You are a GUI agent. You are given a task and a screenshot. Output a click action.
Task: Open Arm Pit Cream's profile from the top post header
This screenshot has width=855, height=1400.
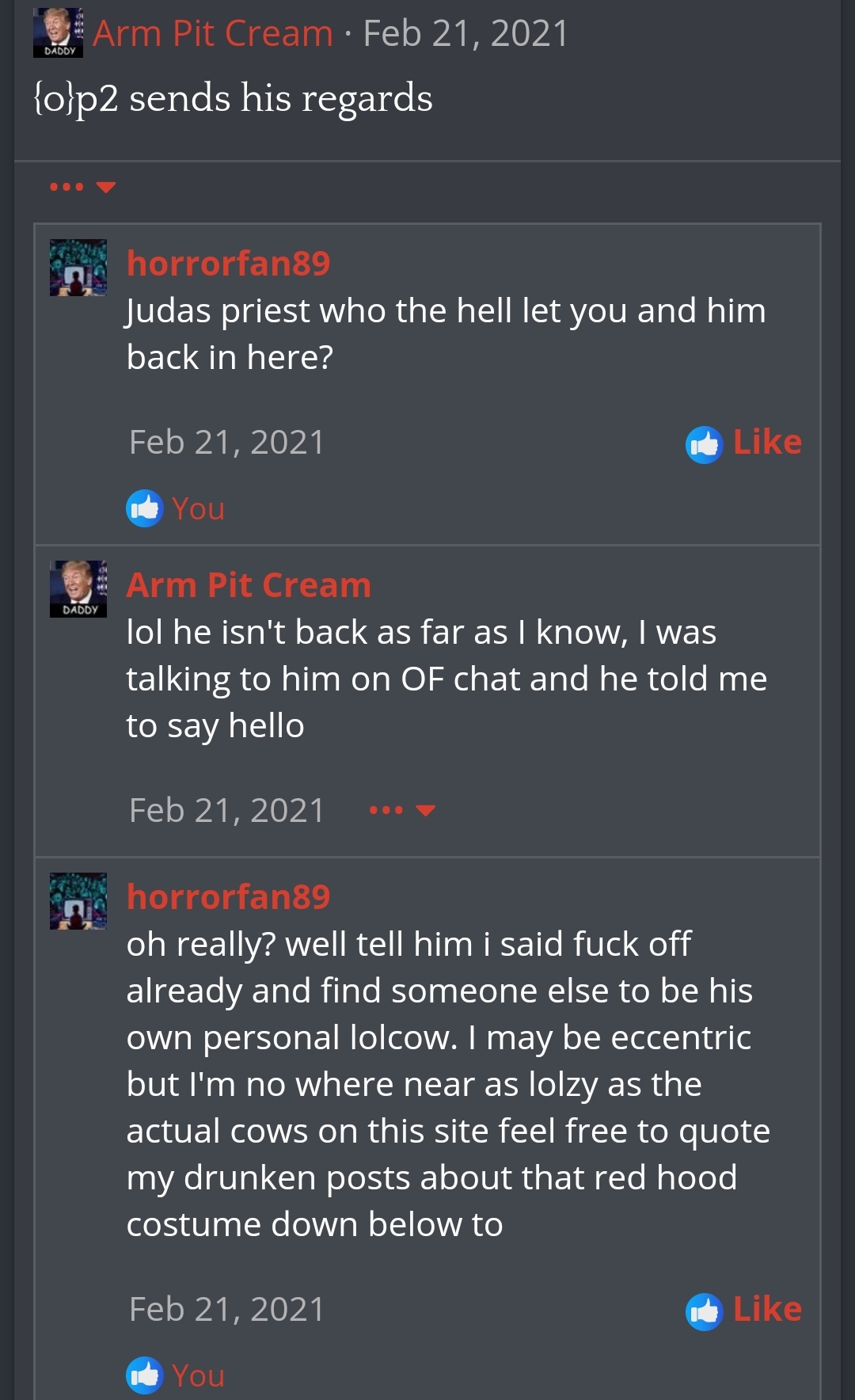[212, 33]
